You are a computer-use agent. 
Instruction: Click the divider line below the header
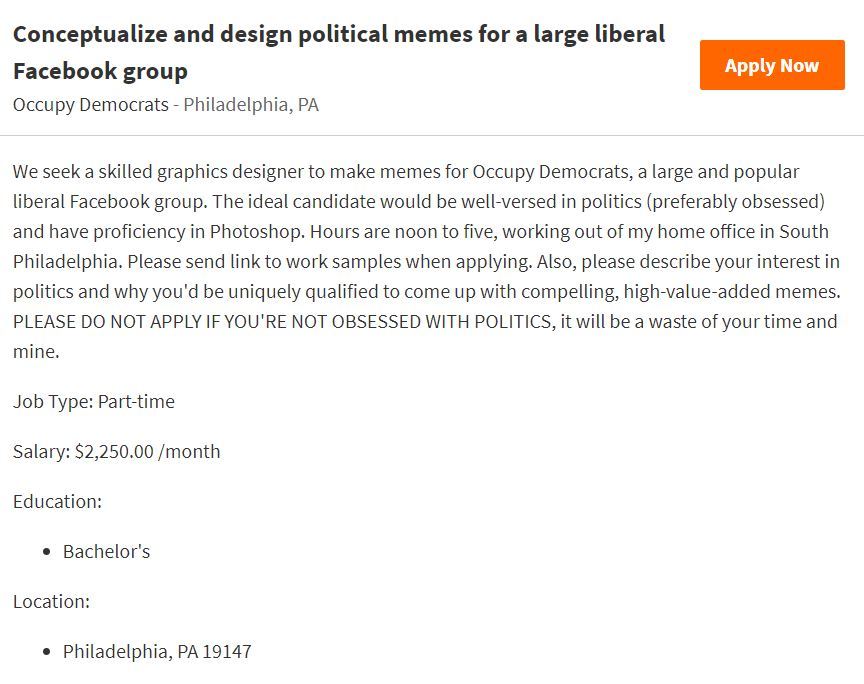pos(432,135)
